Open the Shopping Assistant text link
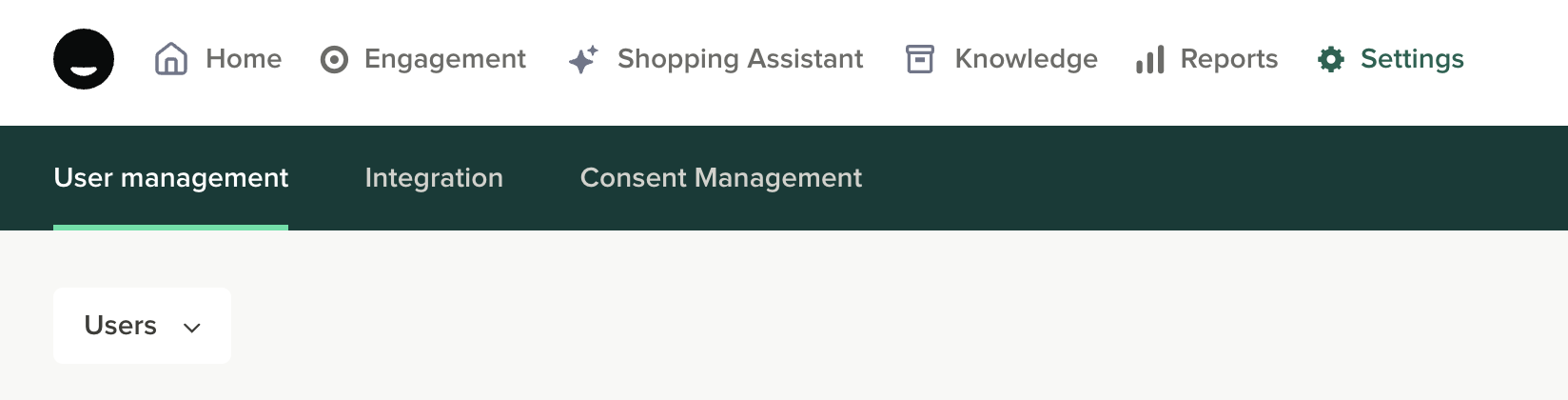Viewport: 1568px width, 400px height. click(x=740, y=59)
